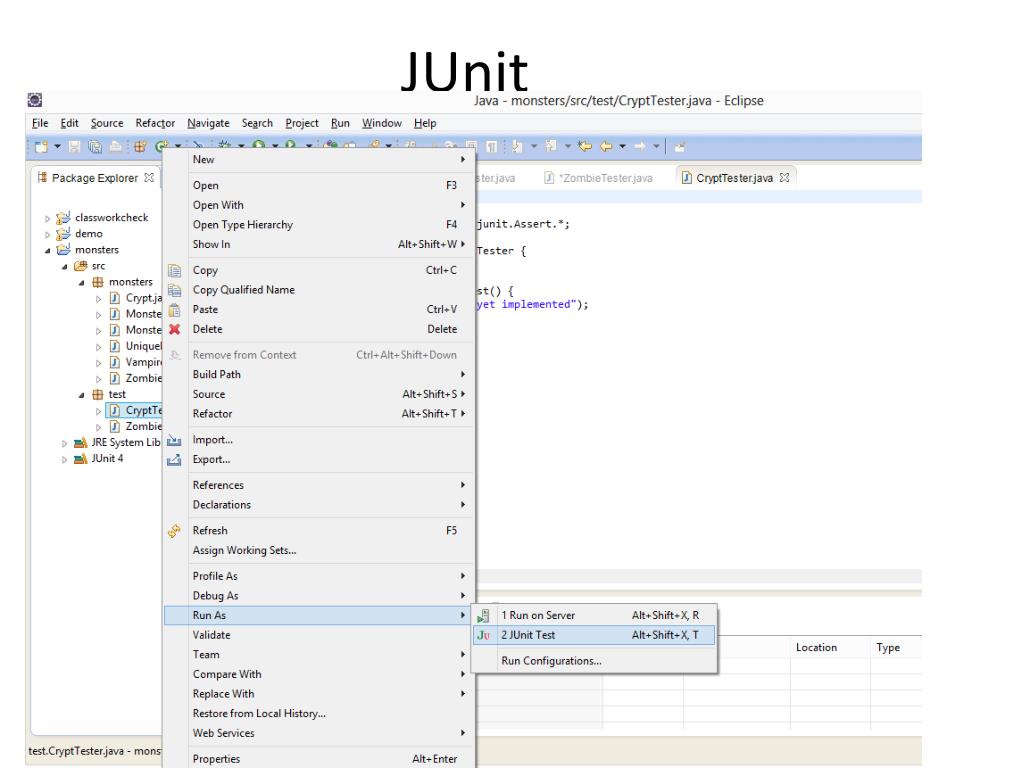The height and width of the screenshot is (768, 1024).
Task: Click the New wizard toolbar icon
Action: [41, 146]
